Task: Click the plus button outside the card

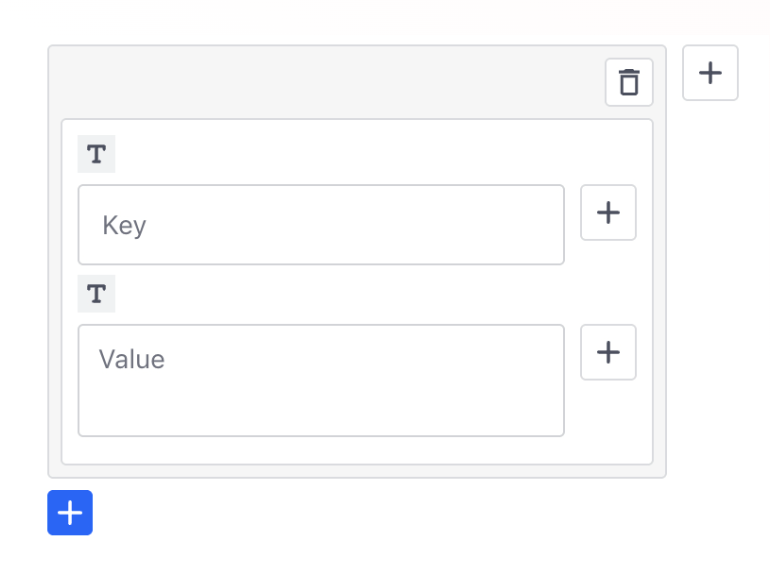Action: click(x=710, y=73)
